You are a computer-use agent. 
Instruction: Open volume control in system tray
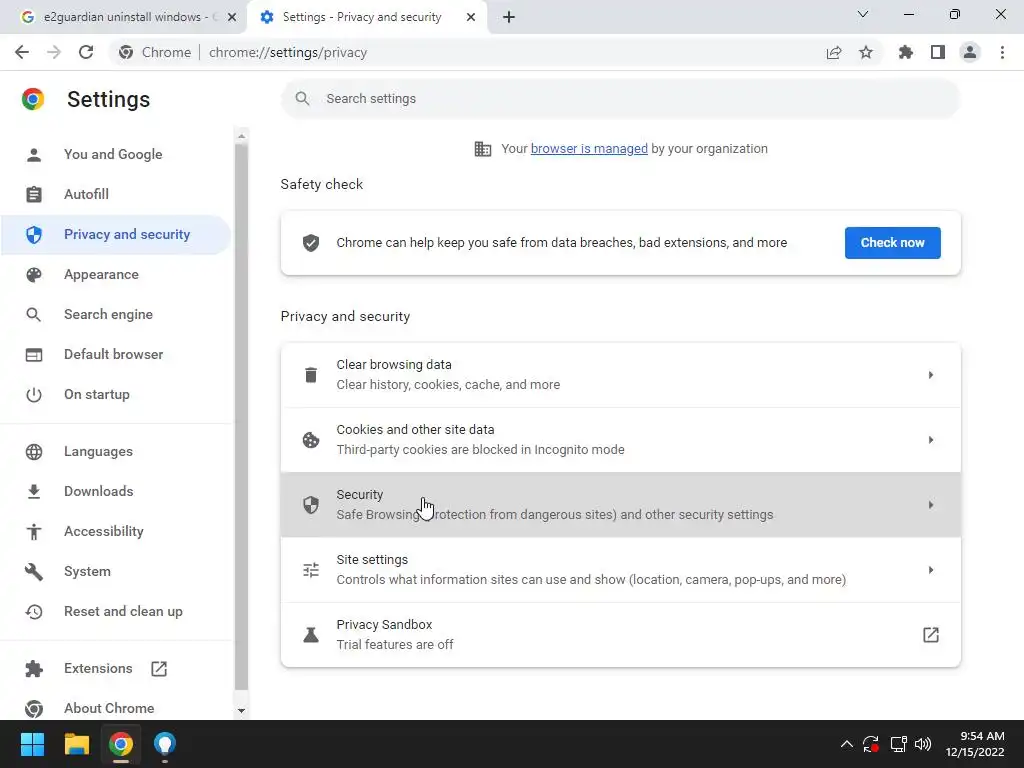[923, 744]
